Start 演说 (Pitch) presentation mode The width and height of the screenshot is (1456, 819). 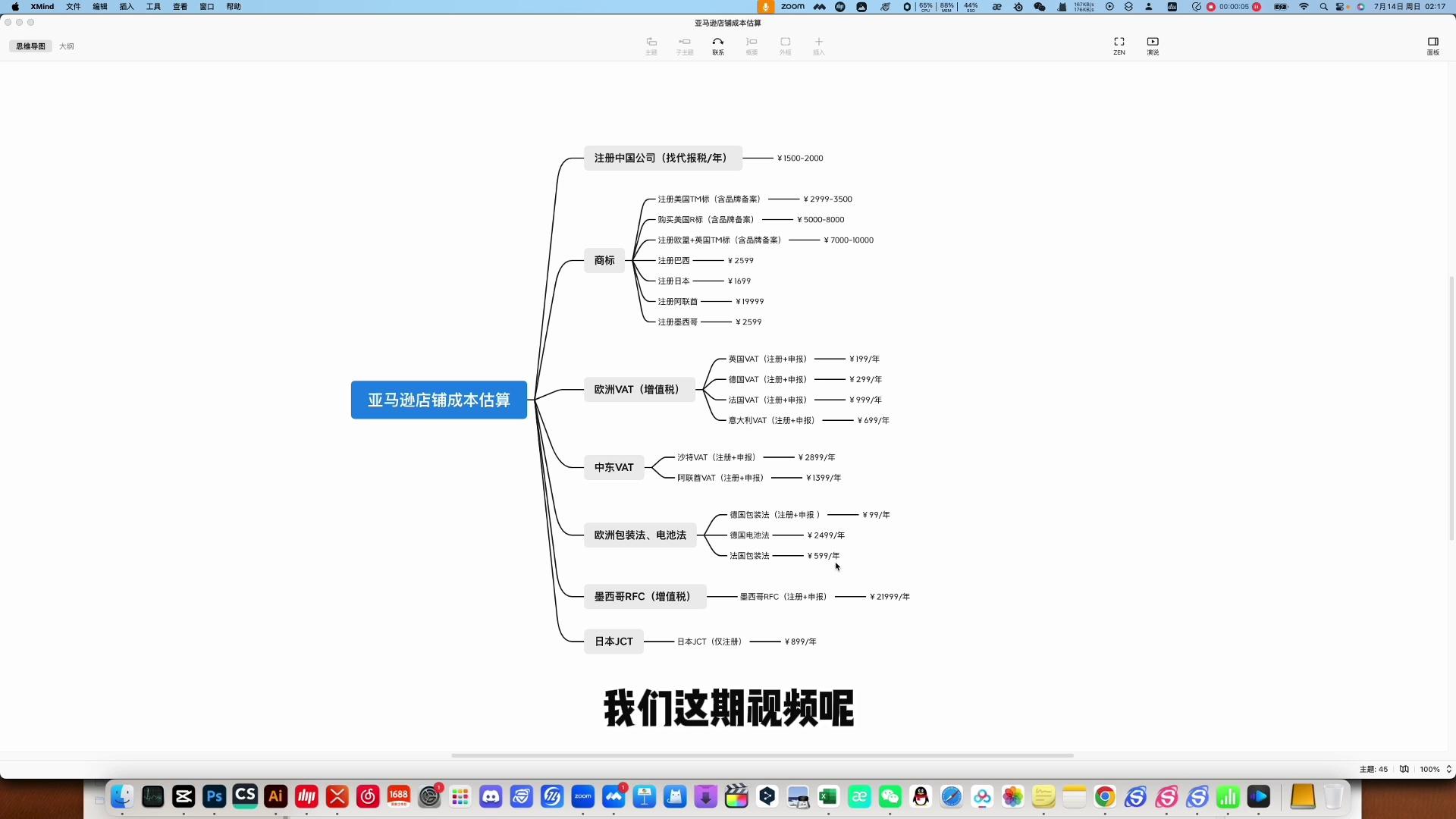(1153, 46)
